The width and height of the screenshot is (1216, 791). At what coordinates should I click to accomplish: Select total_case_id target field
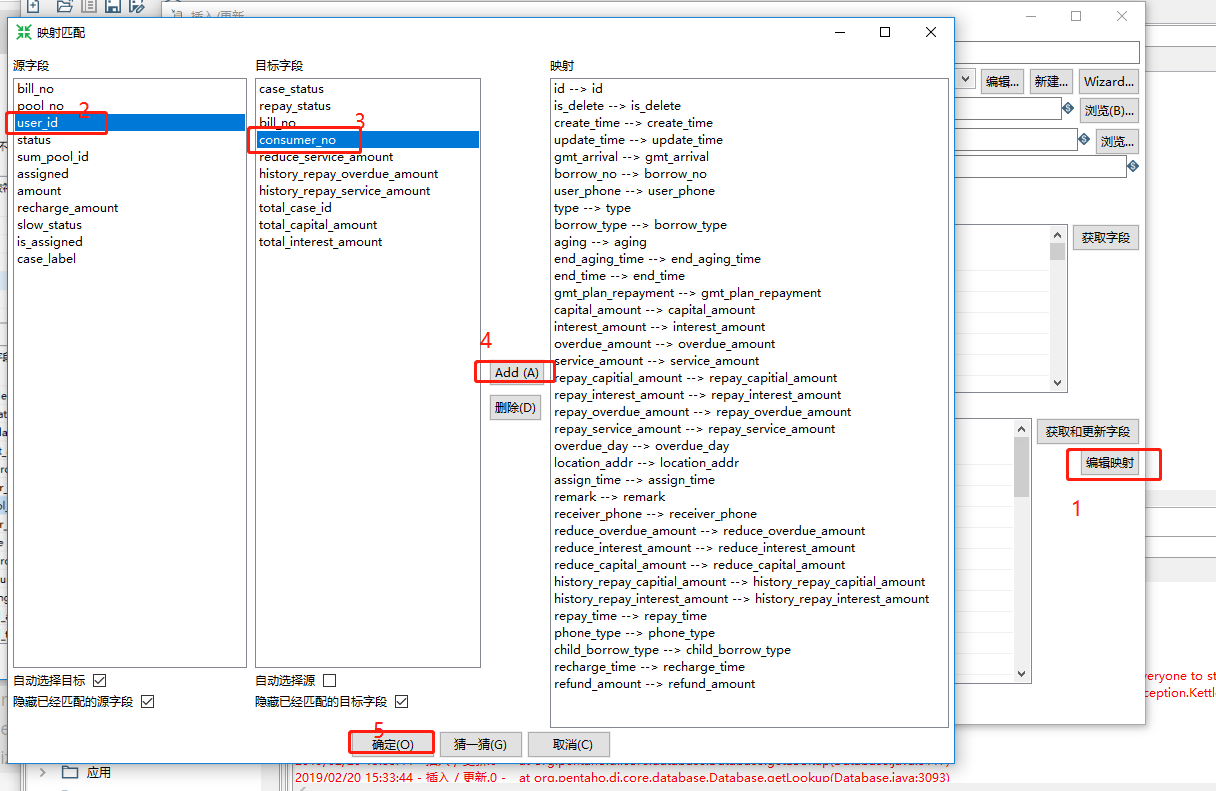pyautogui.click(x=368, y=208)
